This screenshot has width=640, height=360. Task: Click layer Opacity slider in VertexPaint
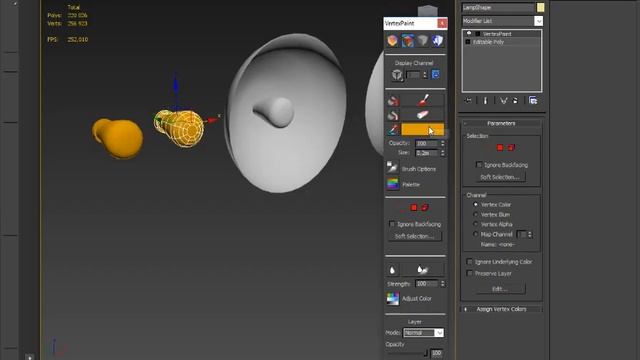point(407,353)
